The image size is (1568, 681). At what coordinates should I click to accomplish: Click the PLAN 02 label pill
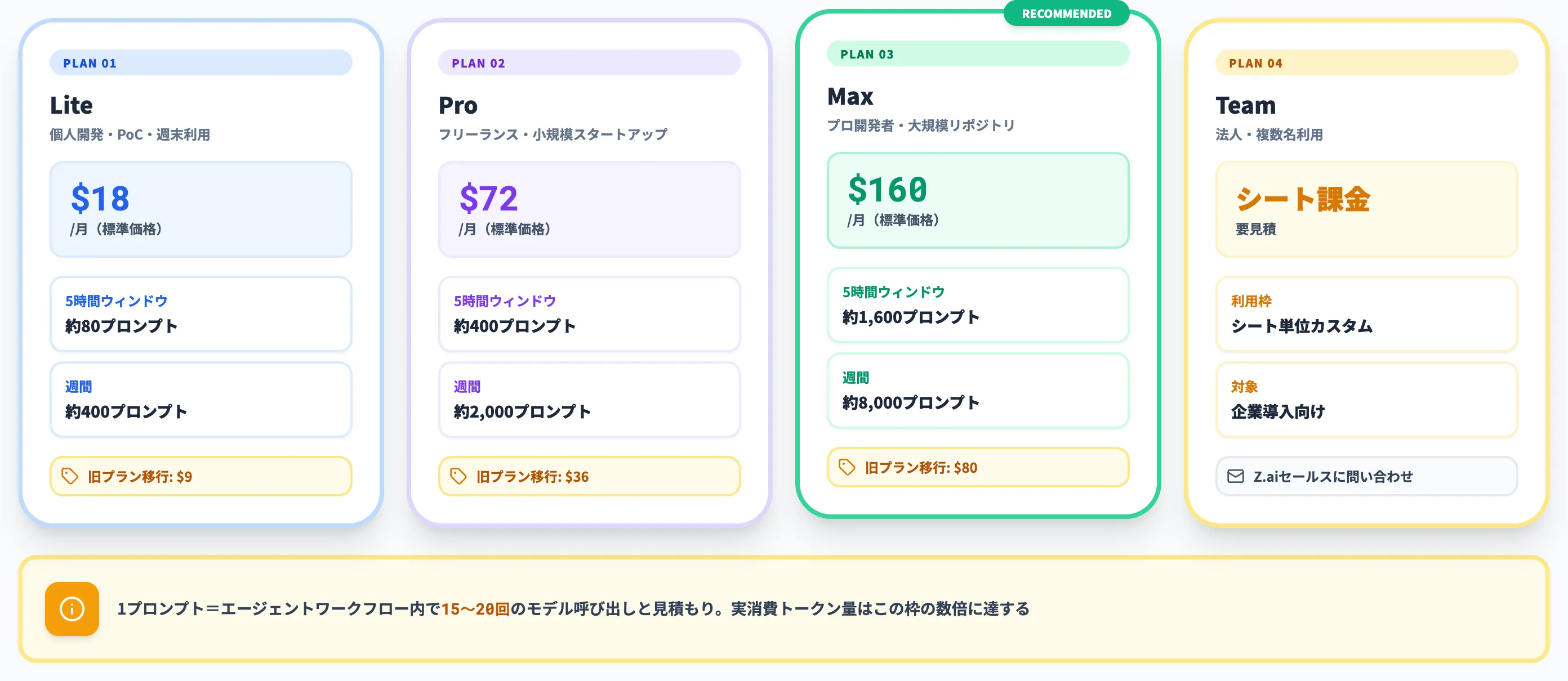(589, 62)
